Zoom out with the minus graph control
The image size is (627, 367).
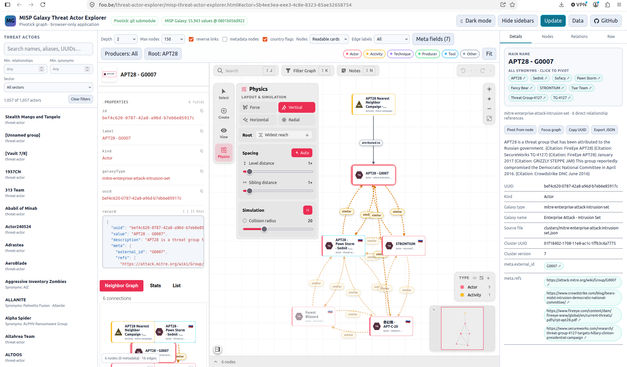coord(489,109)
